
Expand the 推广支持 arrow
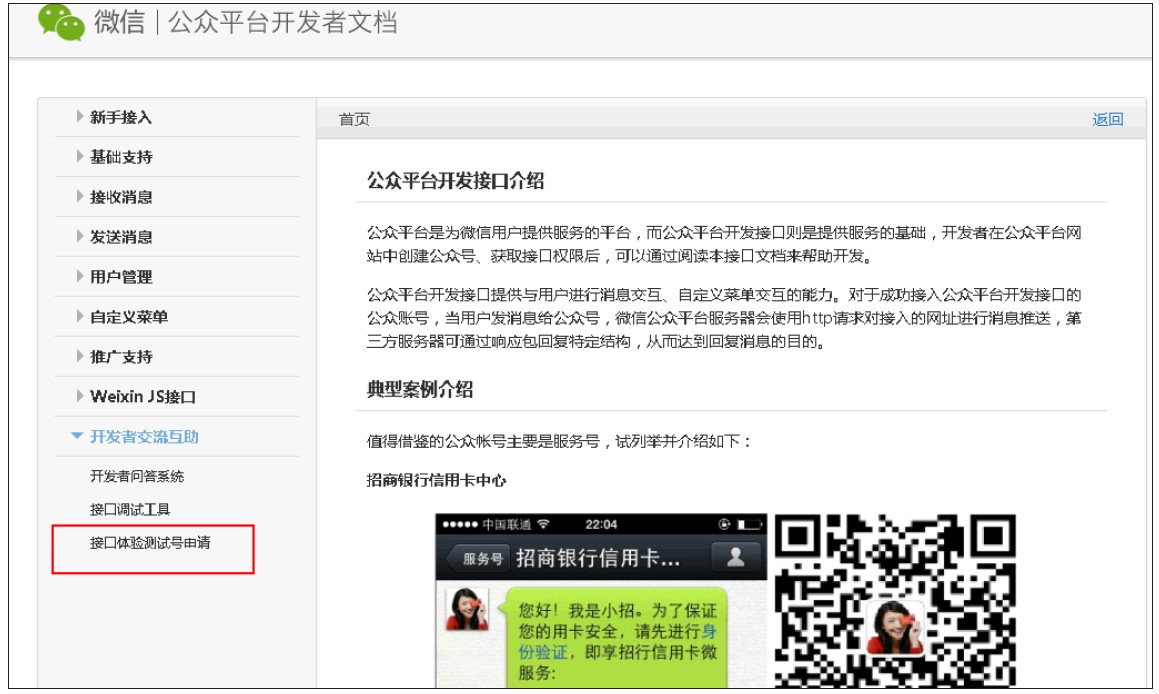click(x=80, y=355)
